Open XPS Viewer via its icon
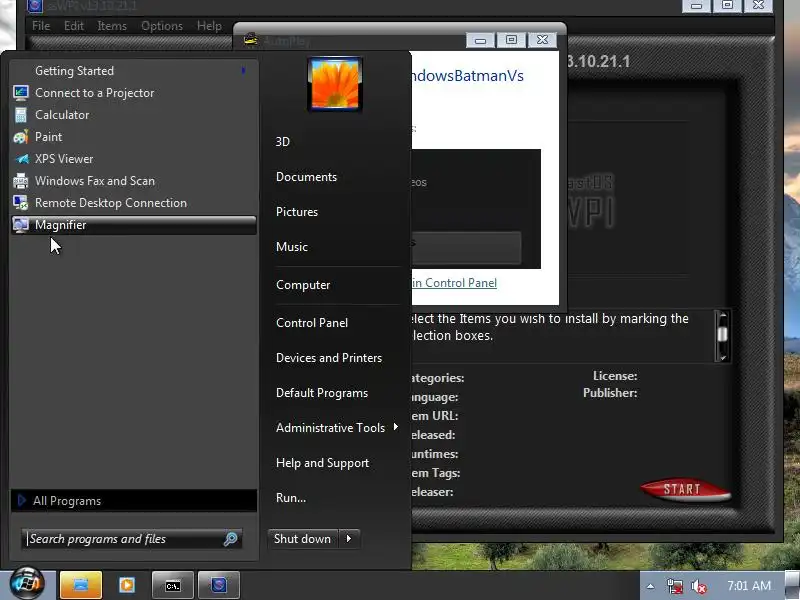The width and height of the screenshot is (800, 600). [21, 159]
